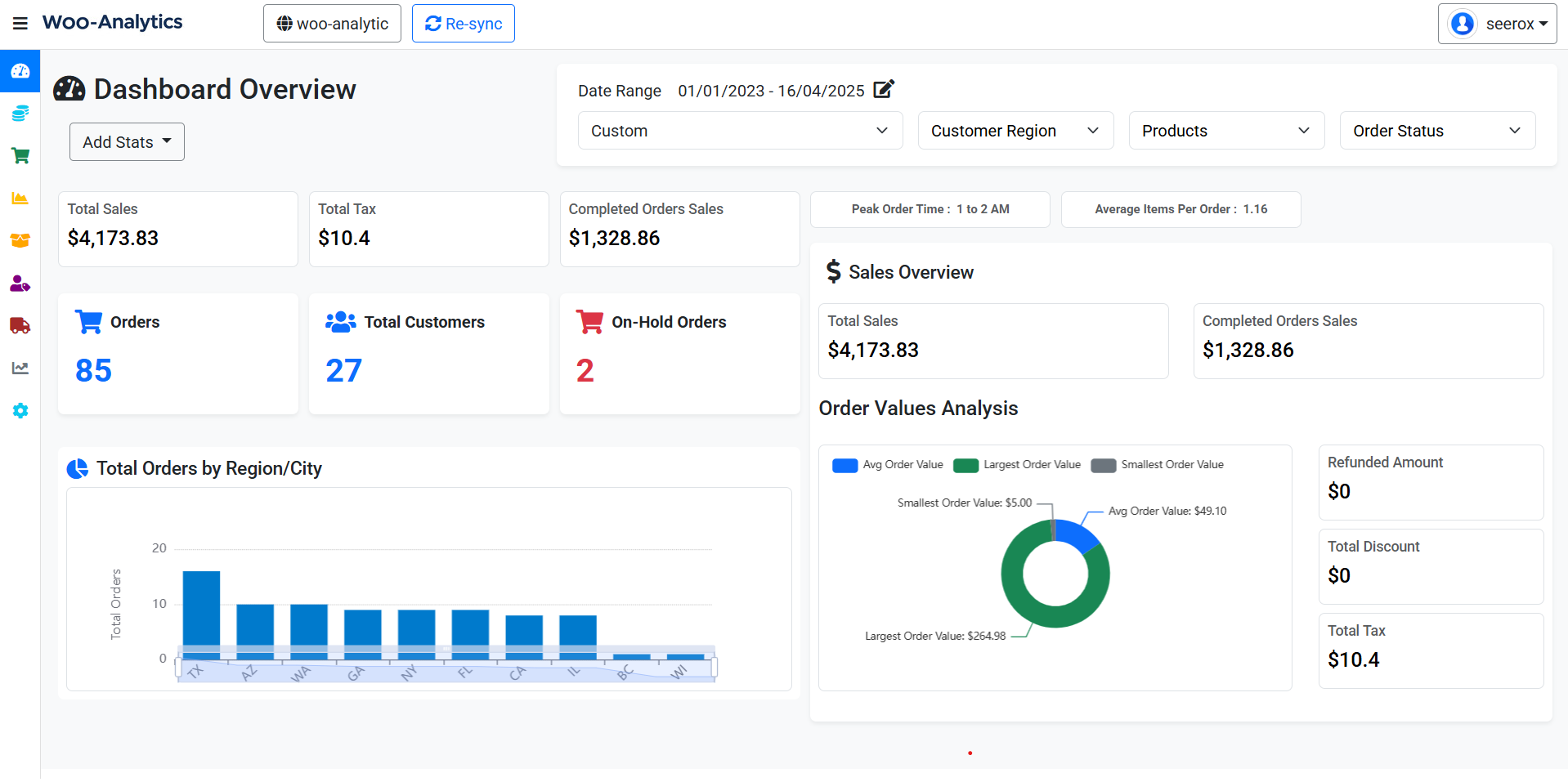Expand the Order Status dropdown
This screenshot has width=1568, height=782.
1437,131
